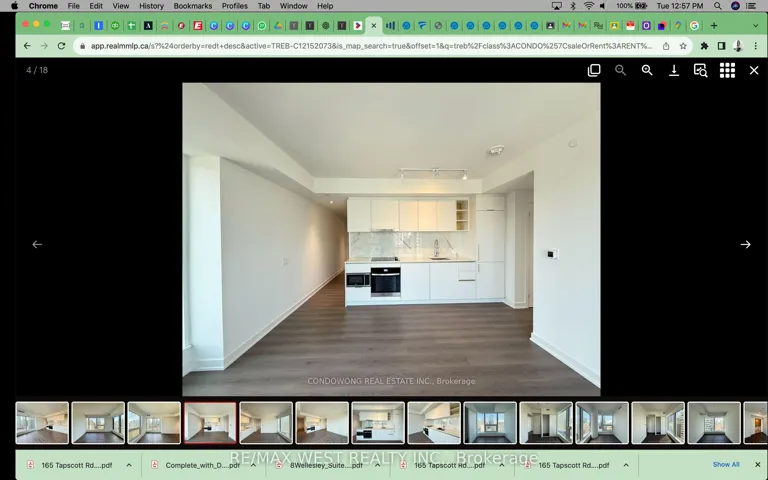Image resolution: width=768 pixels, height=480 pixels.
Task: Download the current photo
Action: 674,70
